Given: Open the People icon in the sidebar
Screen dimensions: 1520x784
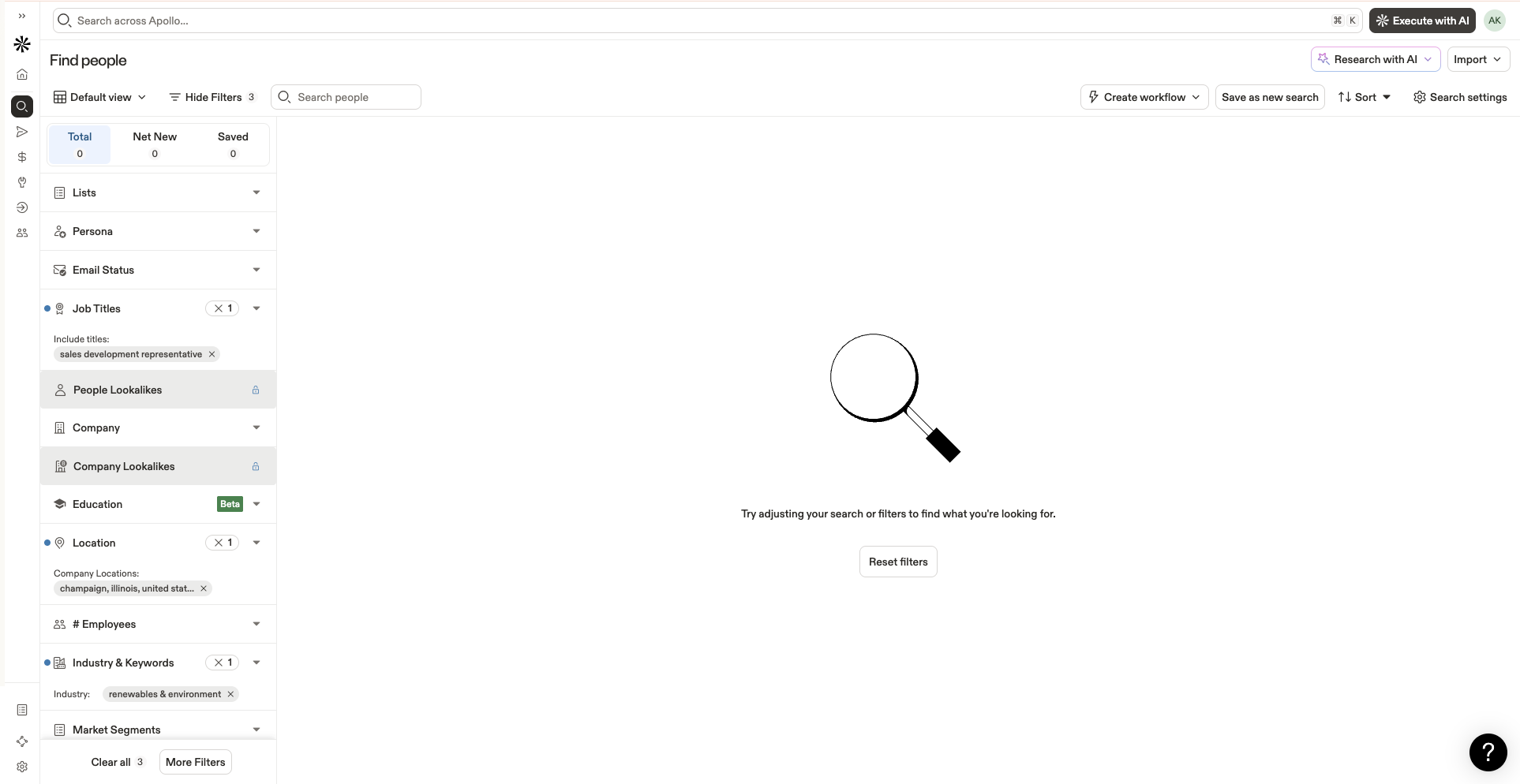Looking at the screenshot, I should coord(22,232).
